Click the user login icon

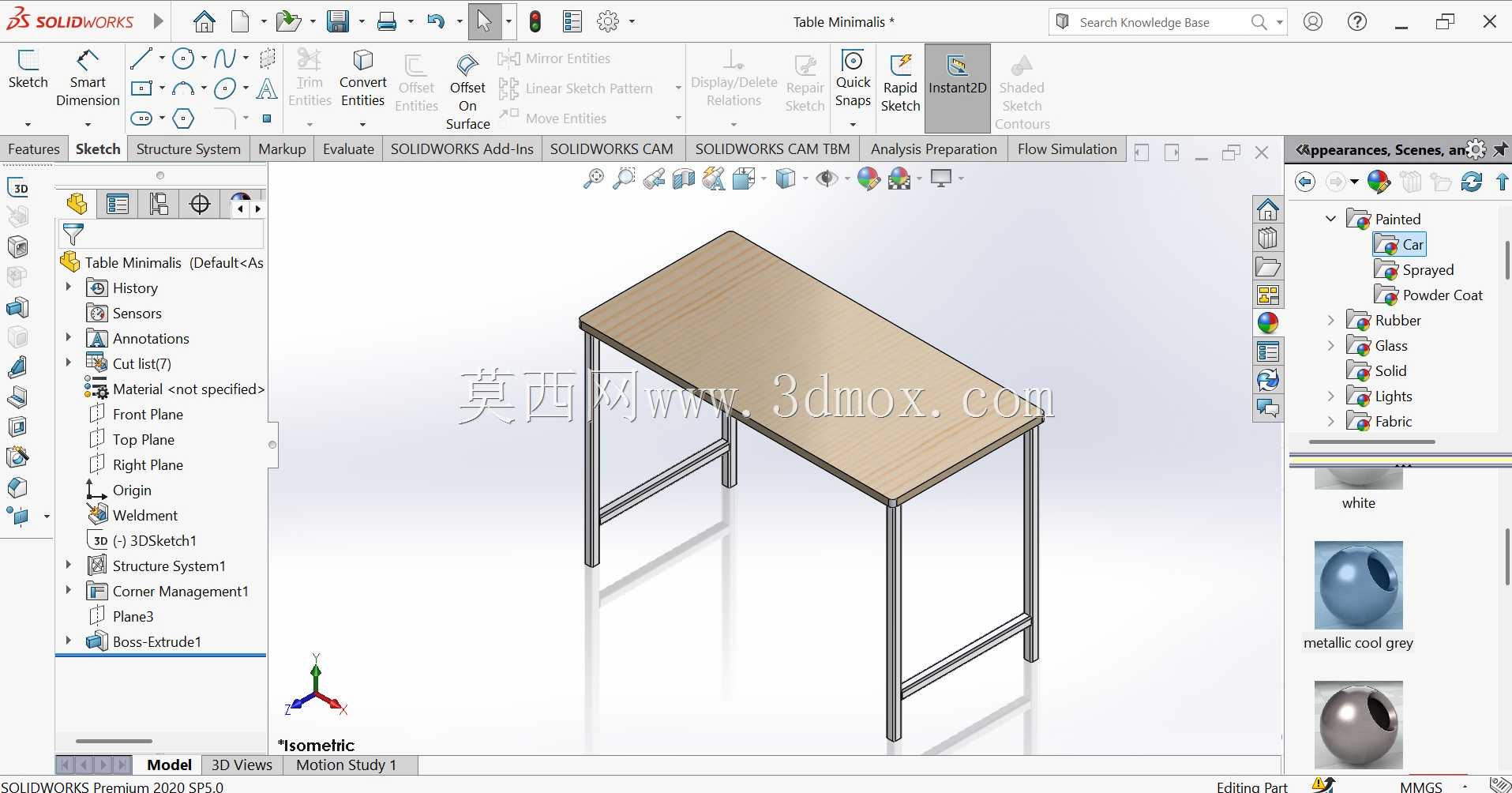tap(1313, 21)
